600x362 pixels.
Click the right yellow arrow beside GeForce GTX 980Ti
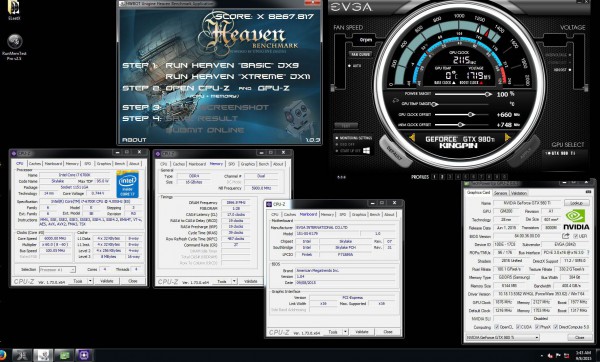[508, 137]
